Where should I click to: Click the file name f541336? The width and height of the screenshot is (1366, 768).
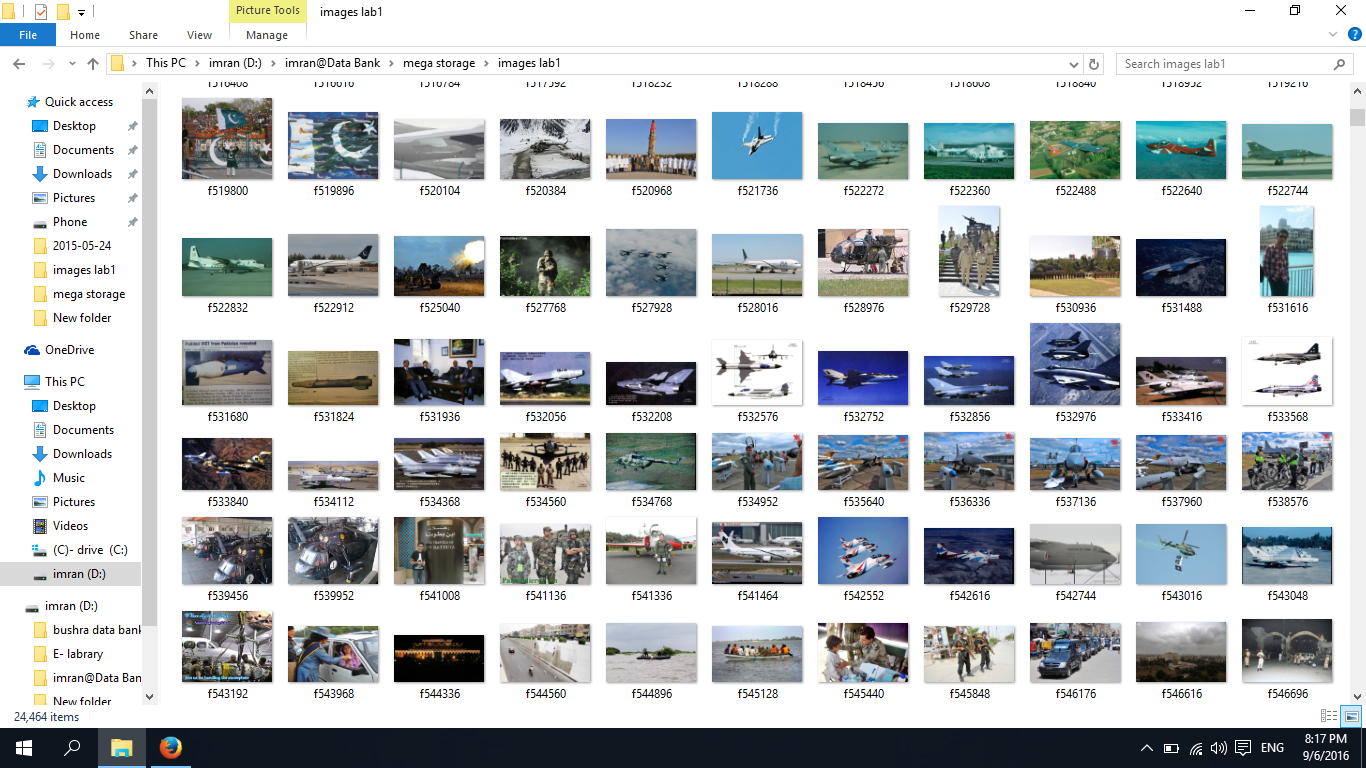[651, 596]
